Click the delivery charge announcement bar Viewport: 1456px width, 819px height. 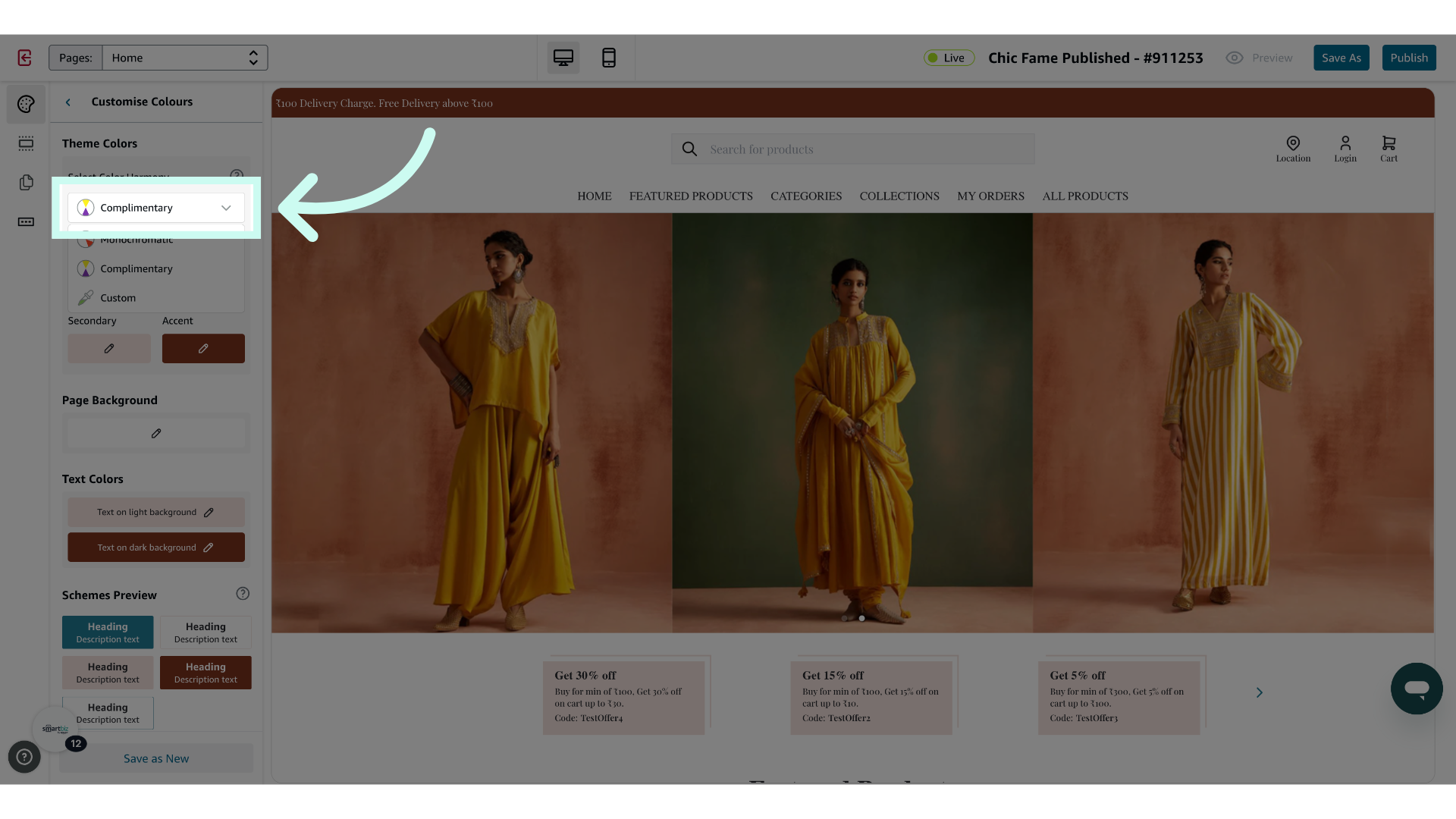(853, 103)
